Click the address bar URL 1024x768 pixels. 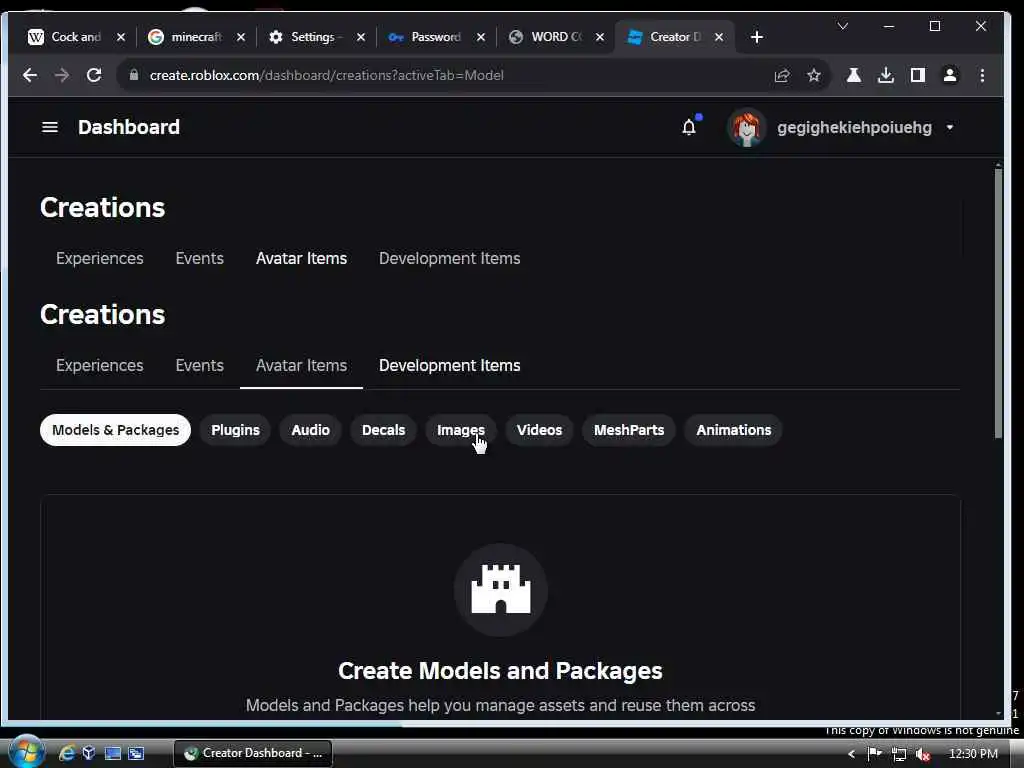(x=327, y=75)
